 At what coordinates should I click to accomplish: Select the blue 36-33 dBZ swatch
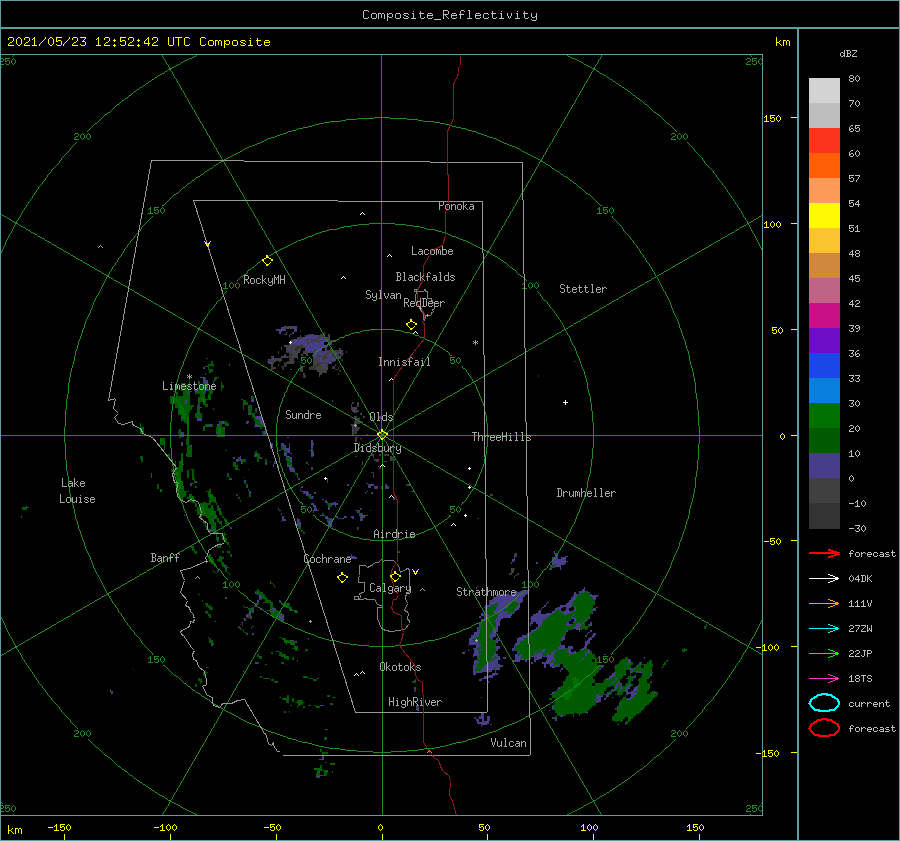pyautogui.click(x=824, y=366)
